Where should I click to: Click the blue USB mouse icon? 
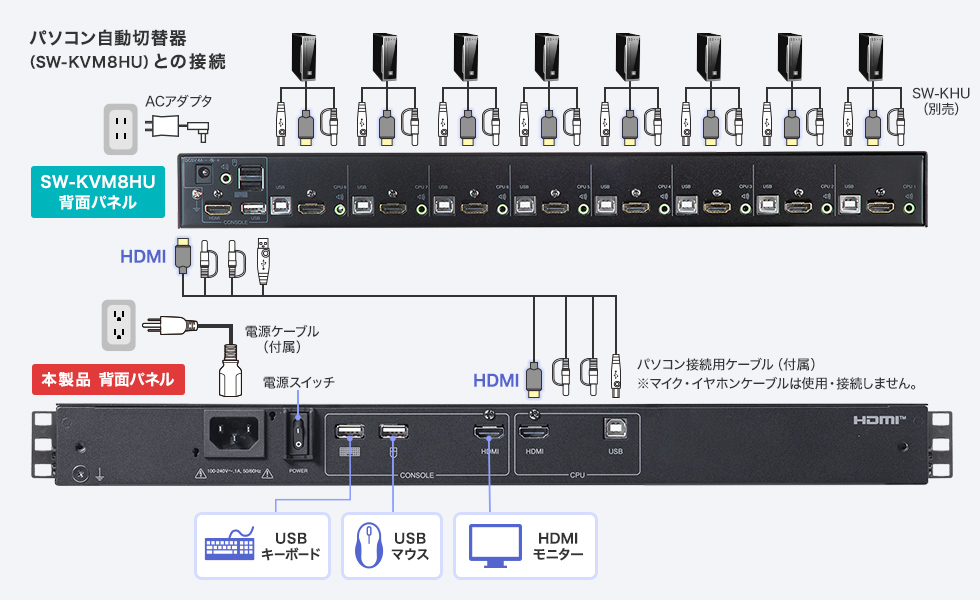[x=369, y=546]
